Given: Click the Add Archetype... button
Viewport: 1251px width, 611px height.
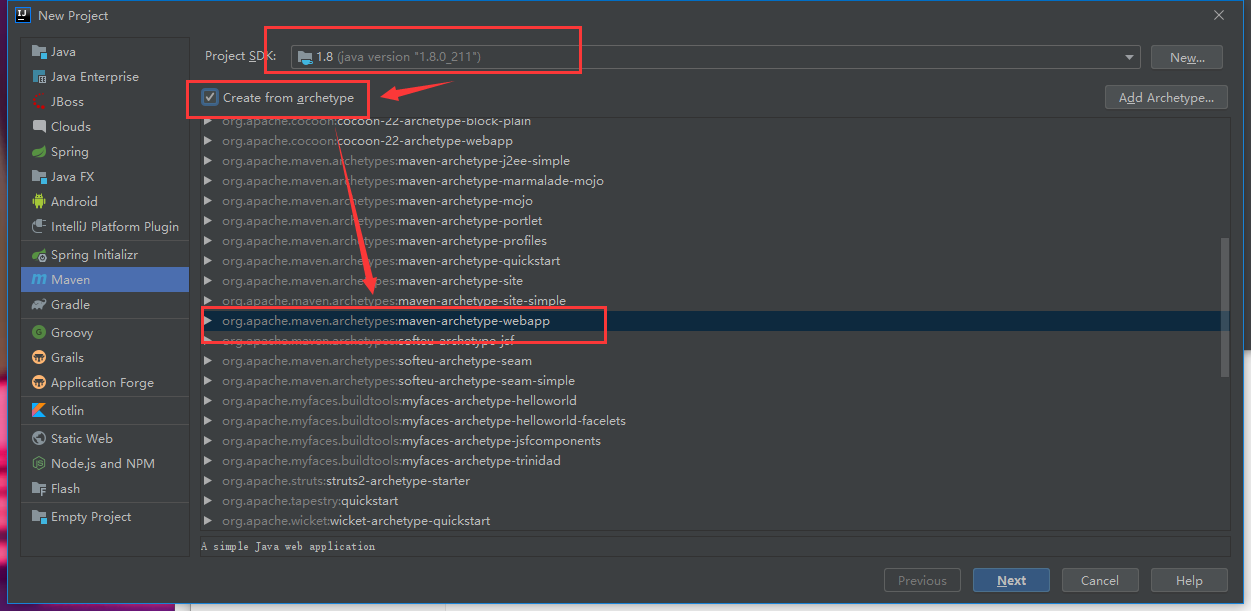Looking at the screenshot, I should coord(1166,97).
